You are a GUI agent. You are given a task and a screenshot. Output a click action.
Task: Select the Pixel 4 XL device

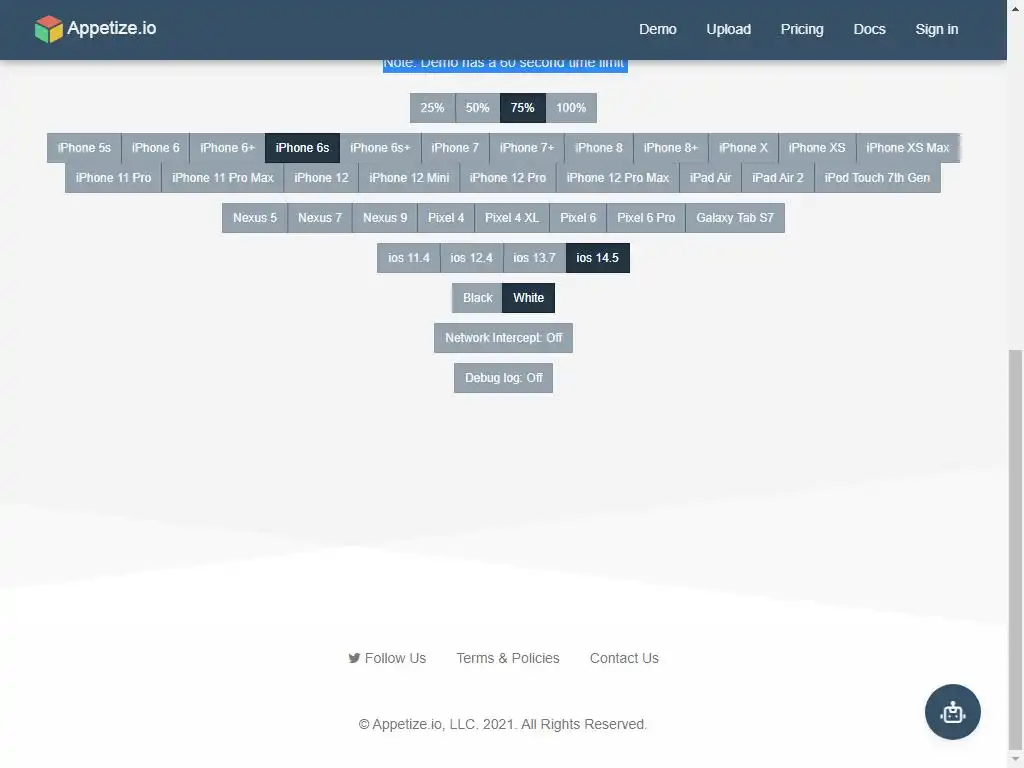(512, 218)
